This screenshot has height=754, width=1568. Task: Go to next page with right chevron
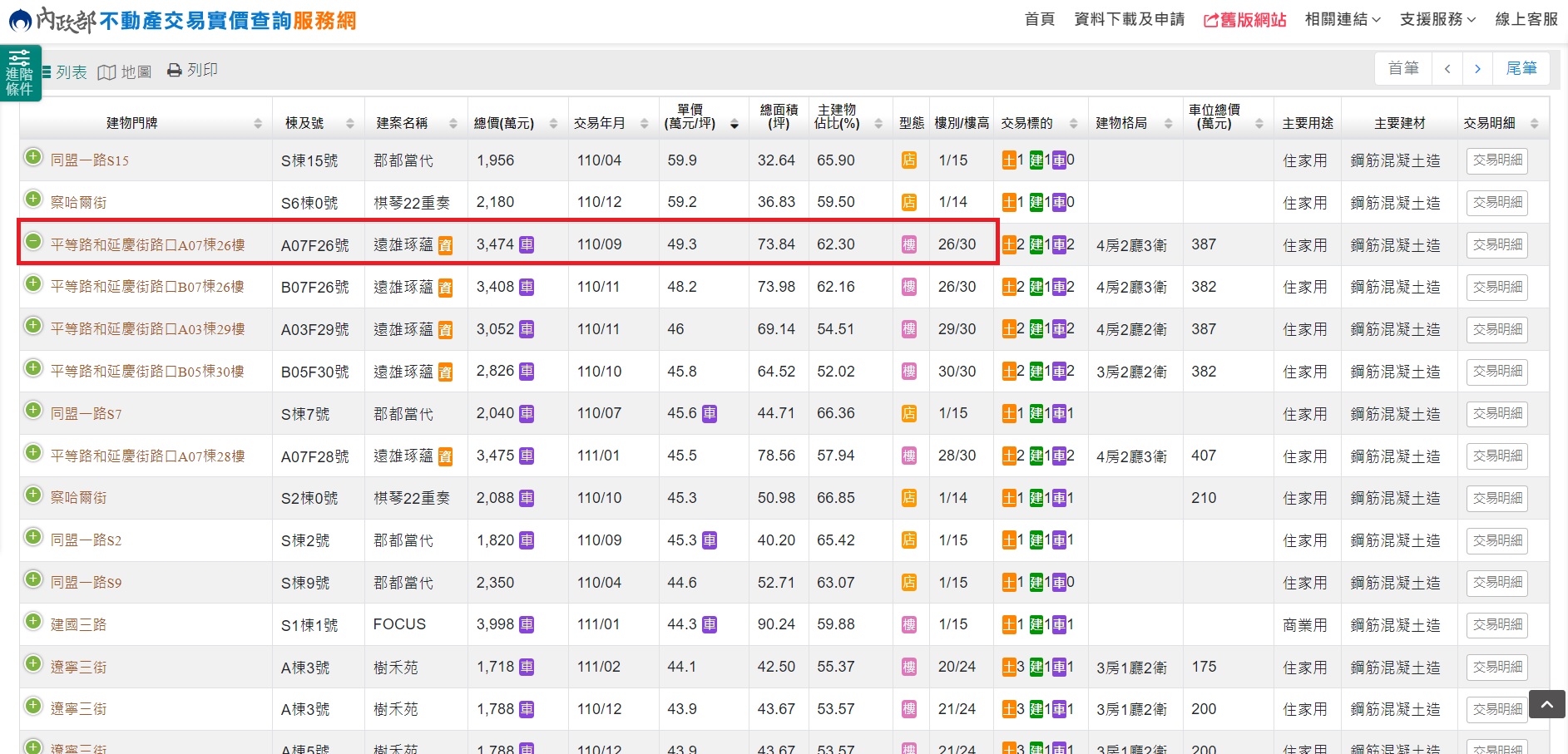[1477, 69]
